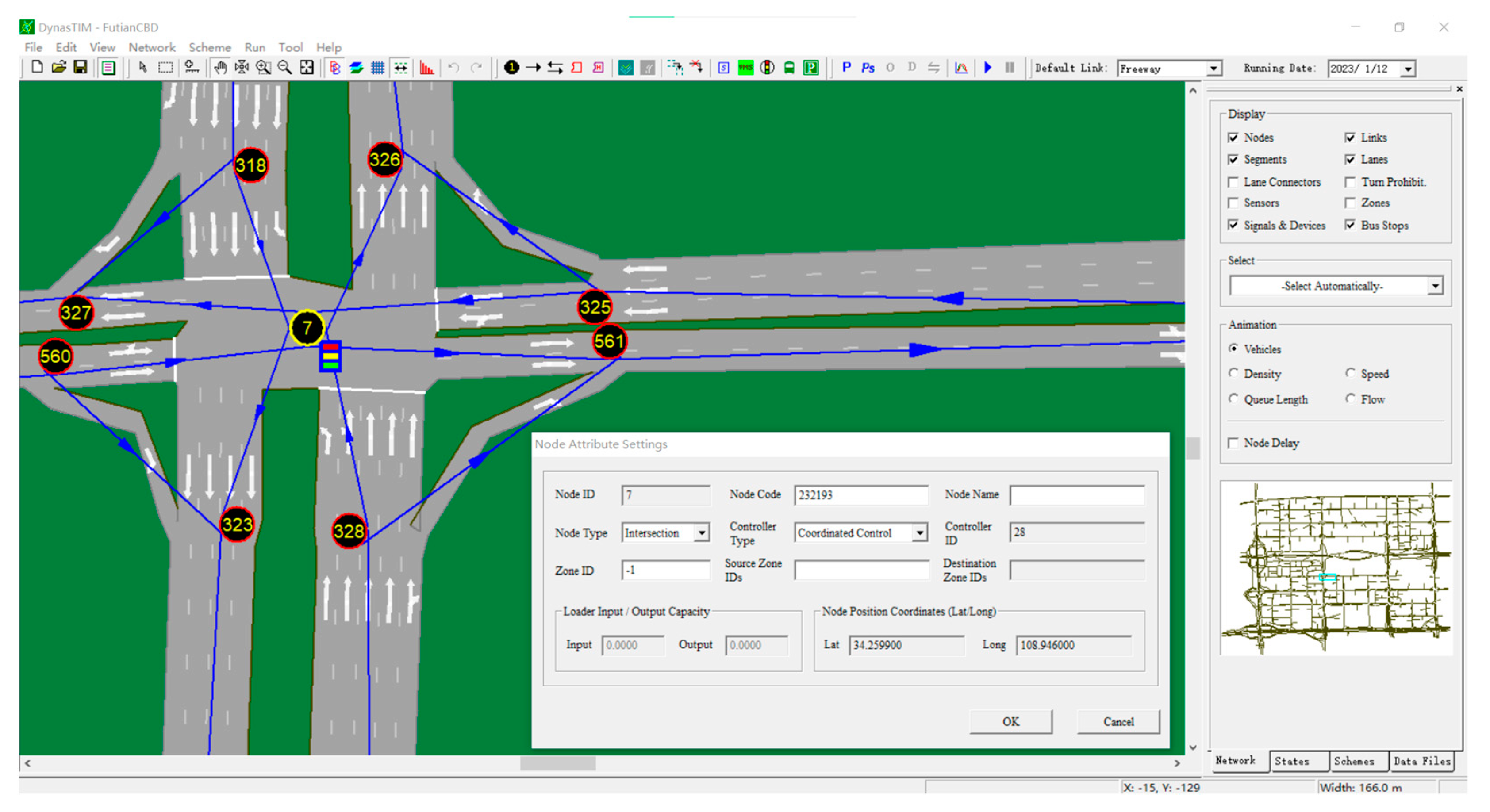The width and height of the screenshot is (1490, 812).
Task: Select the pan hand tool
Action: (220, 68)
